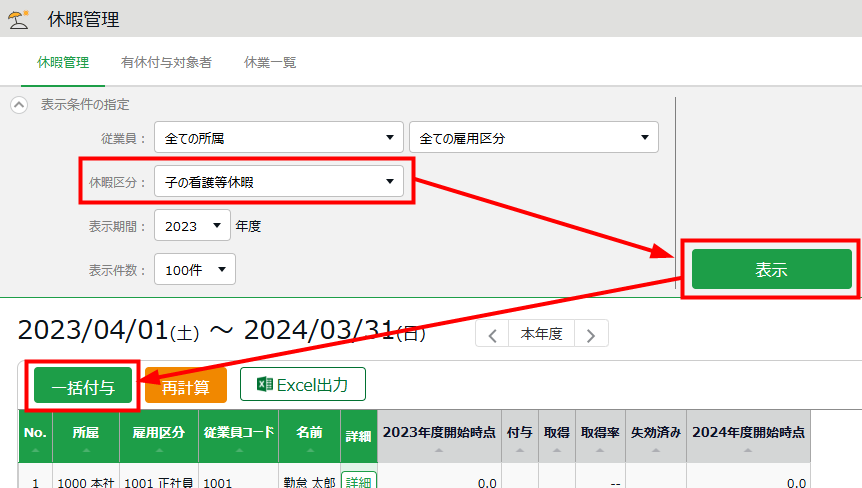Go to next fiscal year arrow
The height and width of the screenshot is (488, 862).
tap(591, 335)
